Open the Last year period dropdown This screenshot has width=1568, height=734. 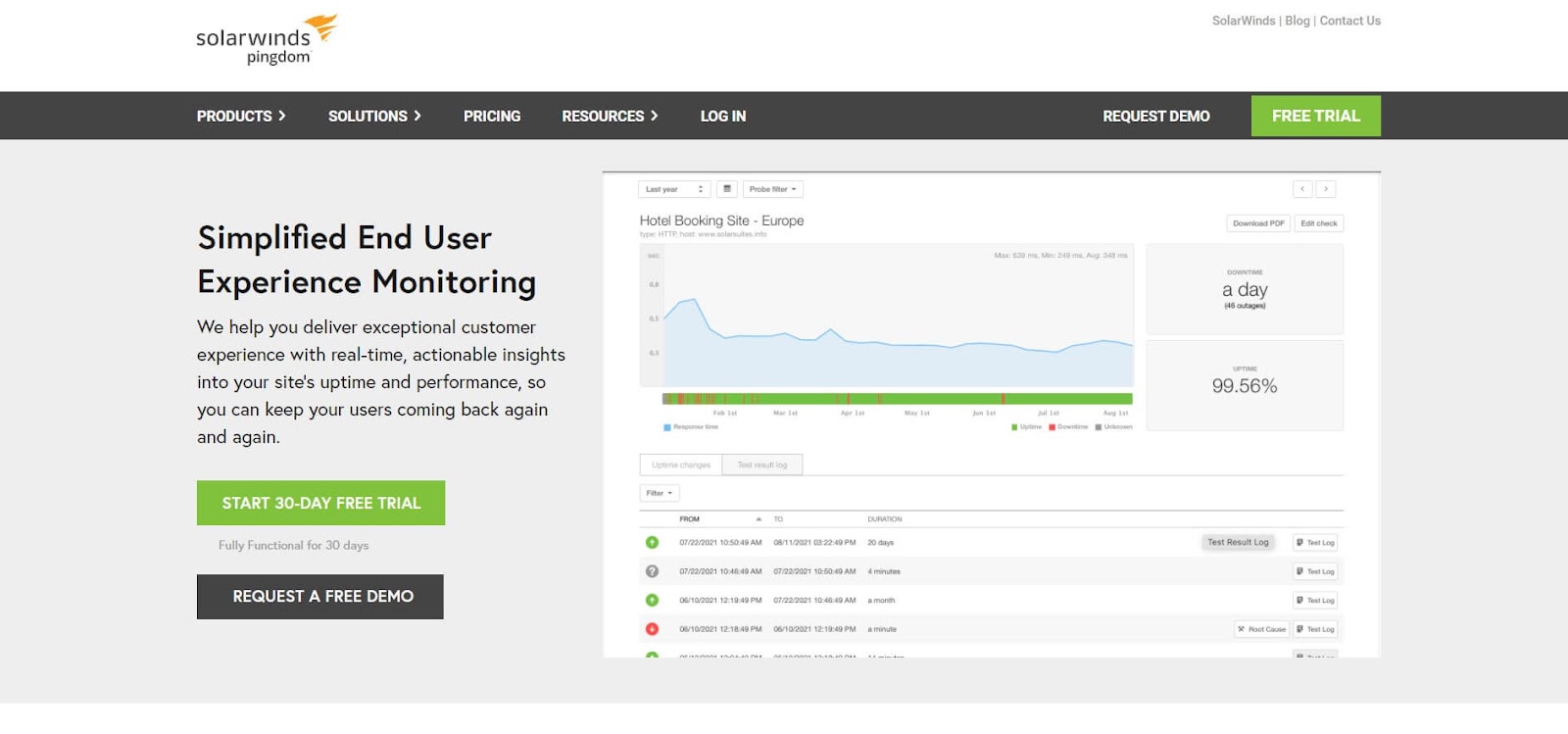[674, 189]
